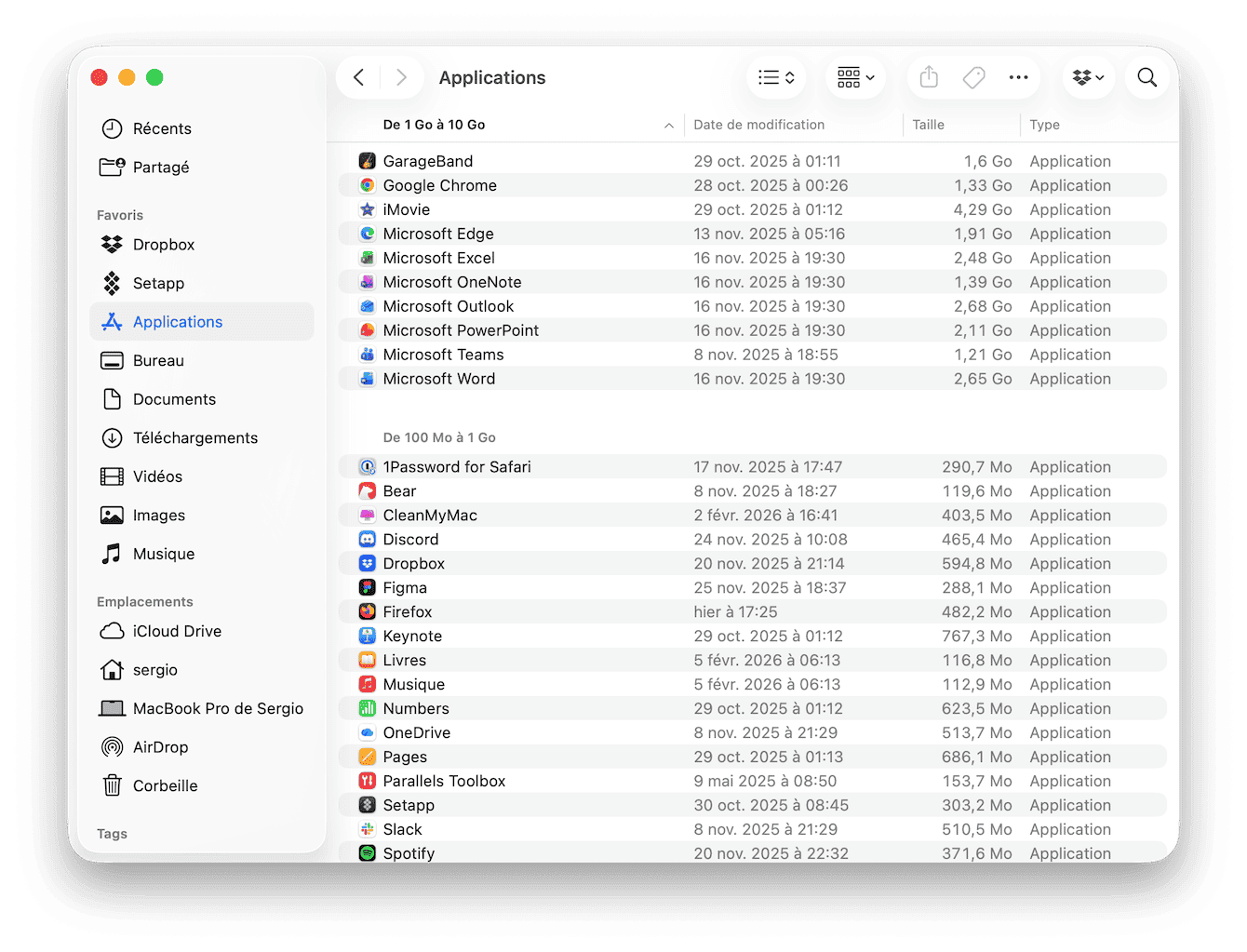Screen dimensions: 1247x952
Task: Open Spotify from the applications list
Action: (x=409, y=852)
